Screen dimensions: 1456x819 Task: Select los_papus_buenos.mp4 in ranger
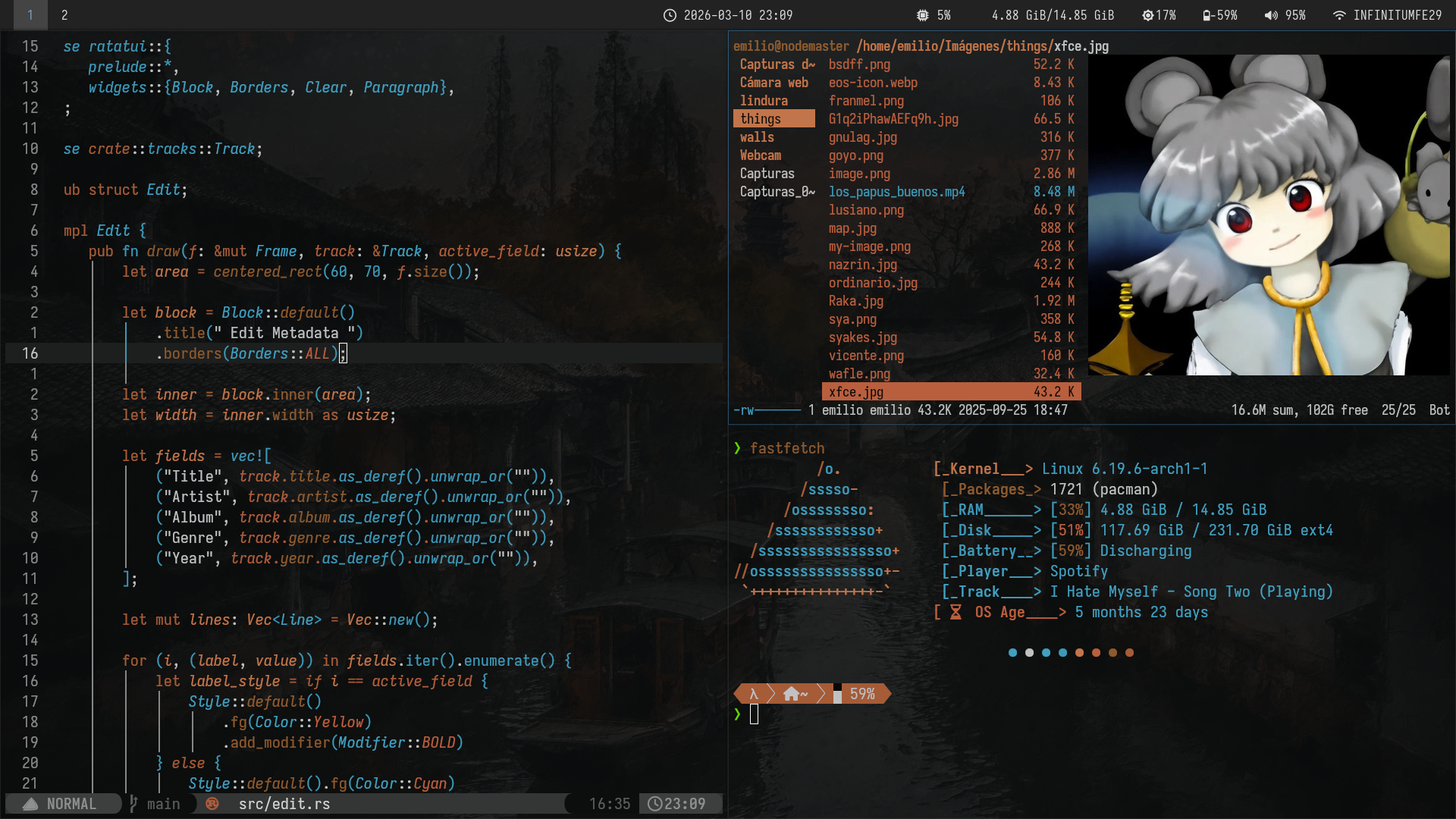[896, 192]
